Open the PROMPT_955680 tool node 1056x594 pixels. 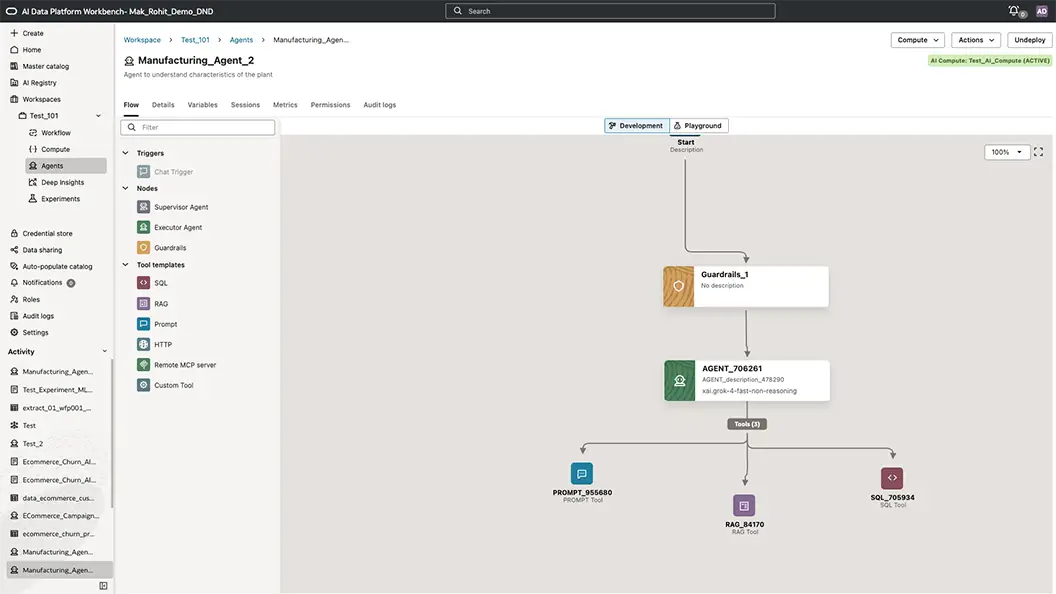coord(582,473)
